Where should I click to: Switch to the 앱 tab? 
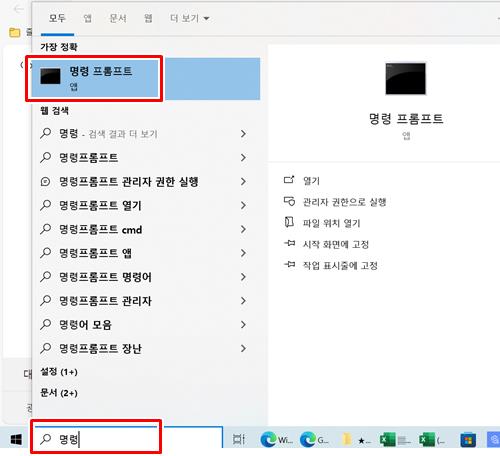(x=87, y=18)
